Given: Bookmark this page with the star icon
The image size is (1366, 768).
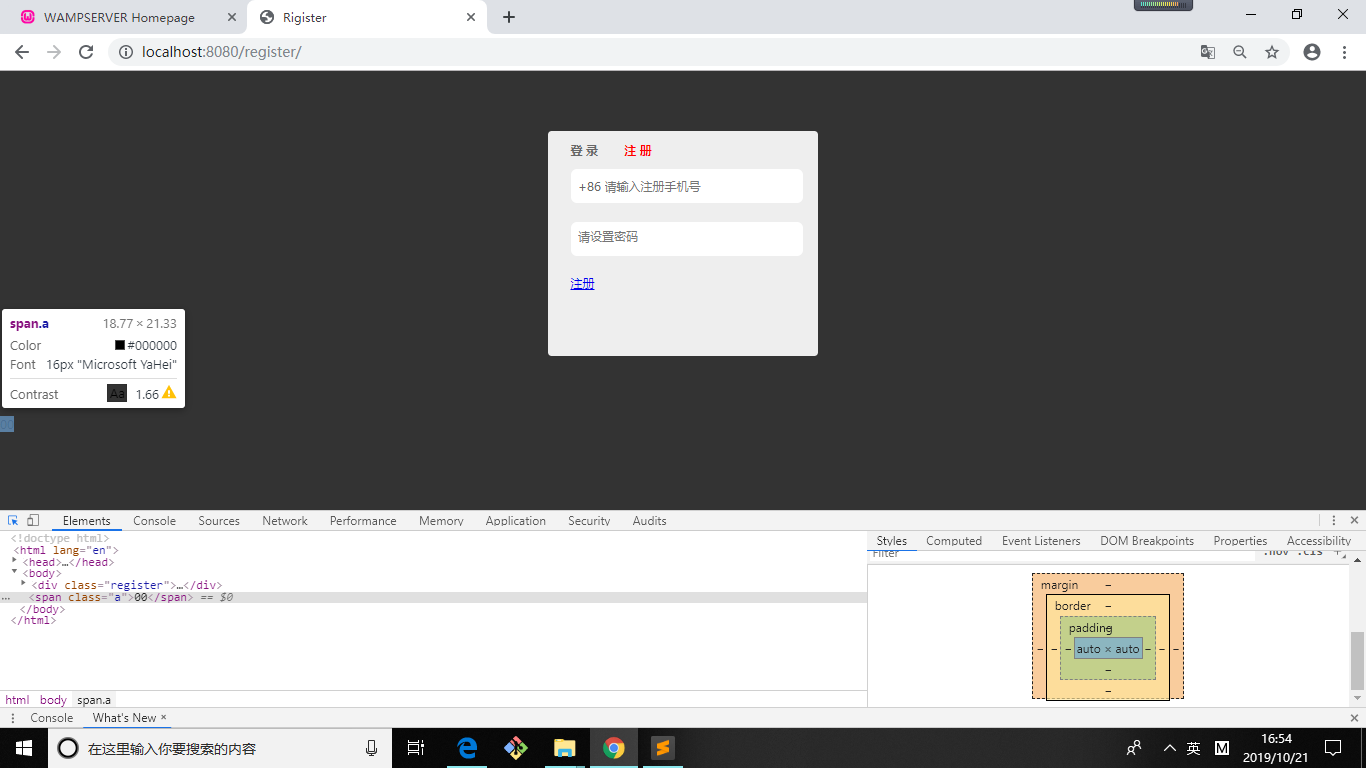Looking at the screenshot, I should 1272,52.
